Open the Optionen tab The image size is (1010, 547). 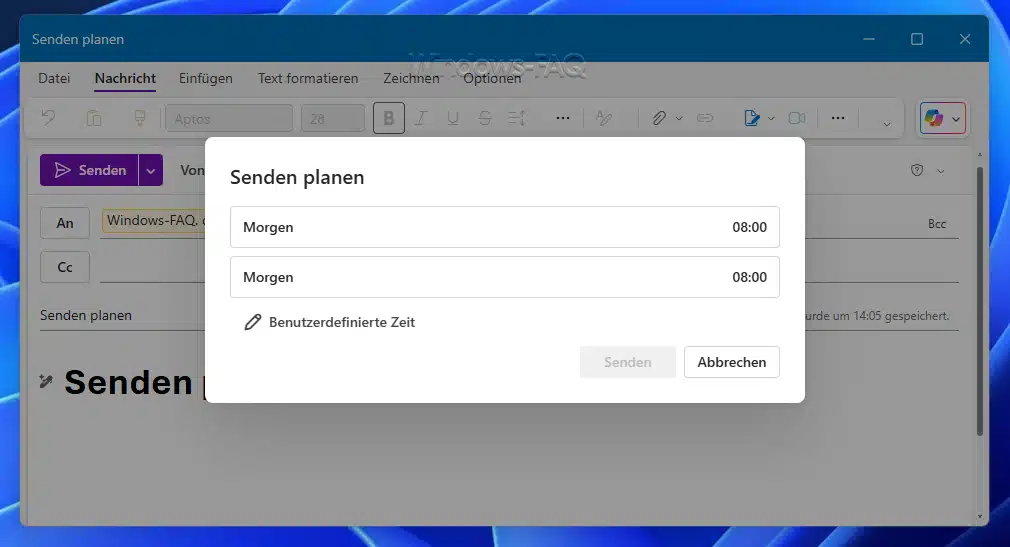(492, 78)
